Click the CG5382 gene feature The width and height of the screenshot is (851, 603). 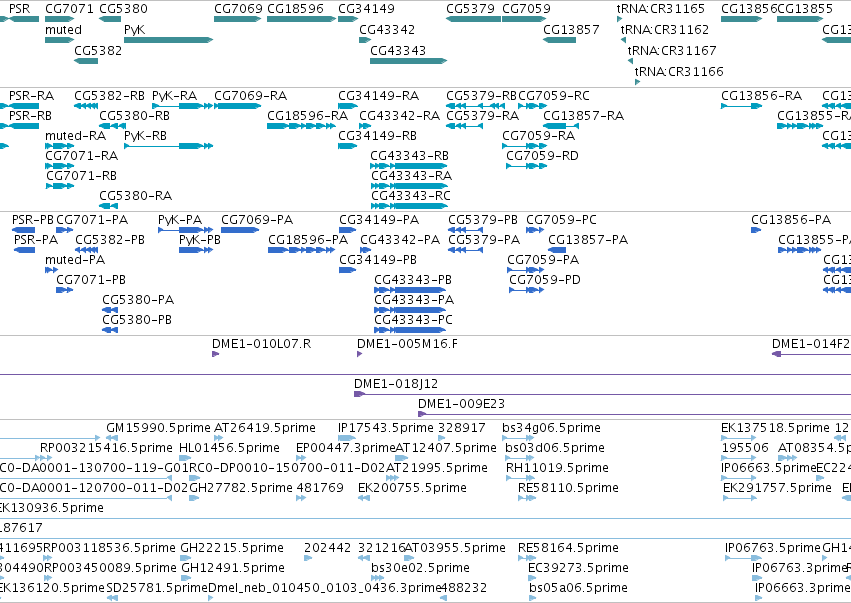pyautogui.click(x=86, y=61)
